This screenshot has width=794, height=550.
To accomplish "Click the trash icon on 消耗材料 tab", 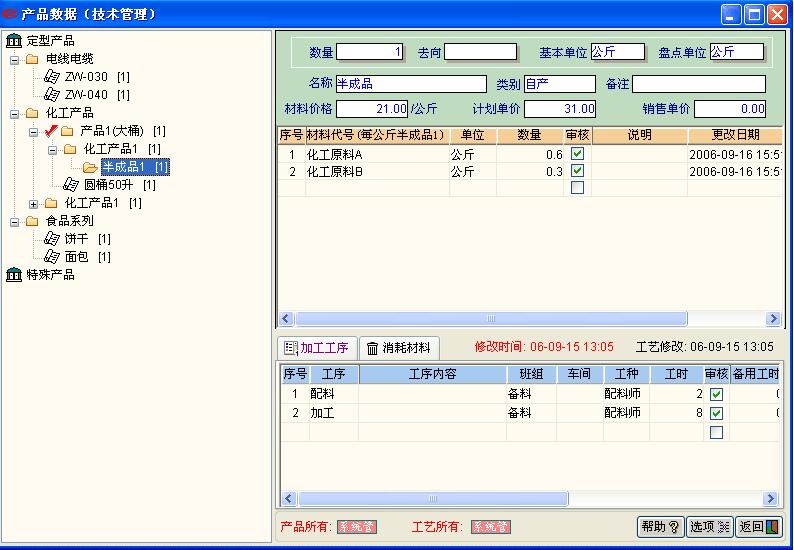I will click(x=372, y=348).
